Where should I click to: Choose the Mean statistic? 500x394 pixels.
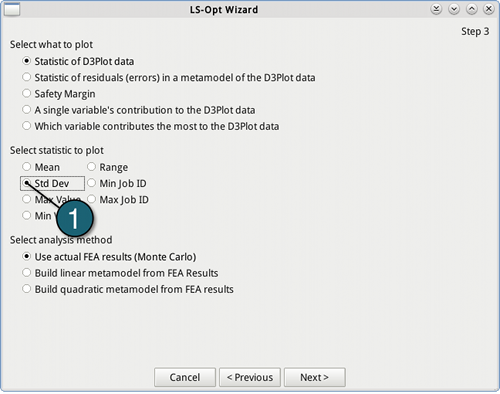coord(41,167)
